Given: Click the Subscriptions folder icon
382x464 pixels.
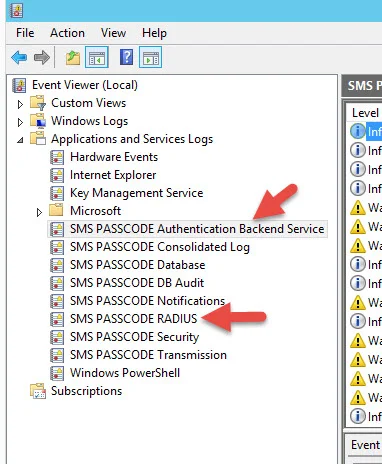Looking at the screenshot, I should coord(38,391).
